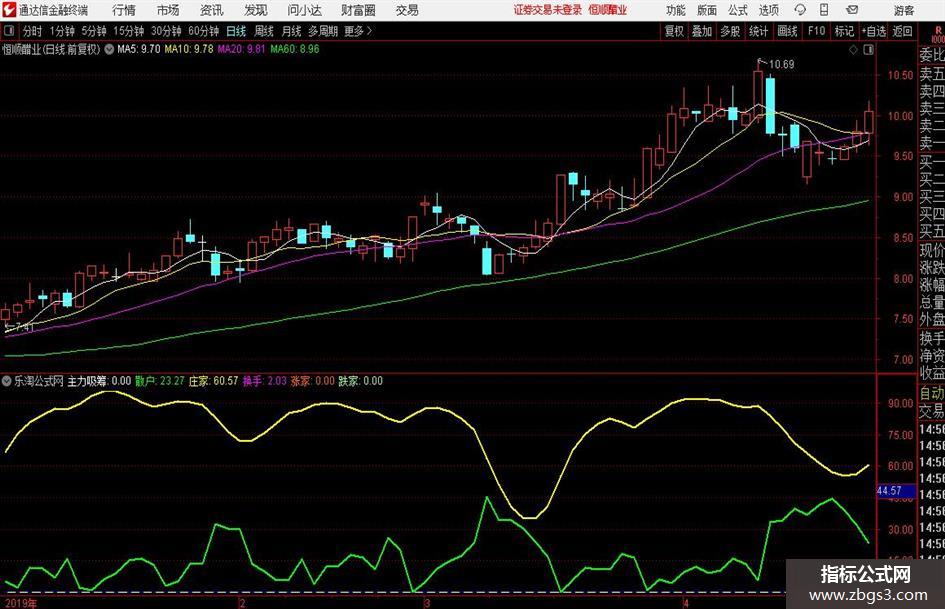This screenshot has width=945, height=609.
Task: Click the 跌家: 0.00 value
Action: tap(360, 381)
